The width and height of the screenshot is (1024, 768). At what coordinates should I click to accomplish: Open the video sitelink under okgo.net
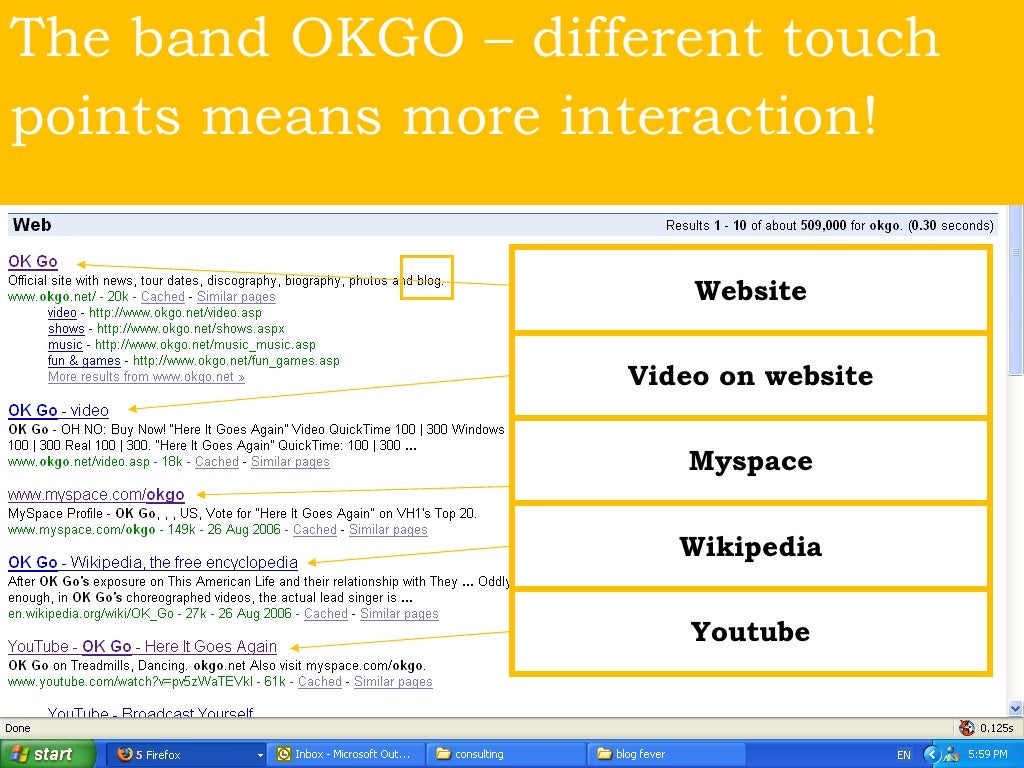(x=62, y=313)
